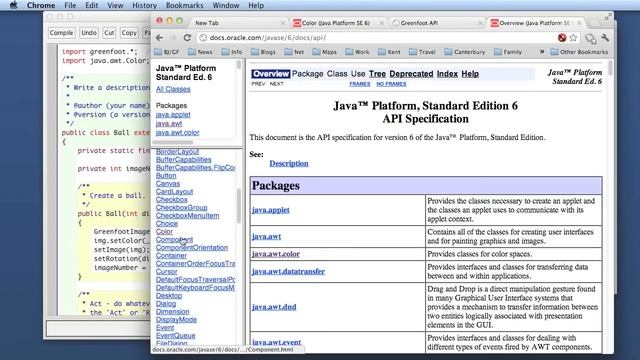The image size is (640, 360).
Task: Open java.awt.datatransfer in the Packages table
Action: pyautogui.click(x=288, y=271)
